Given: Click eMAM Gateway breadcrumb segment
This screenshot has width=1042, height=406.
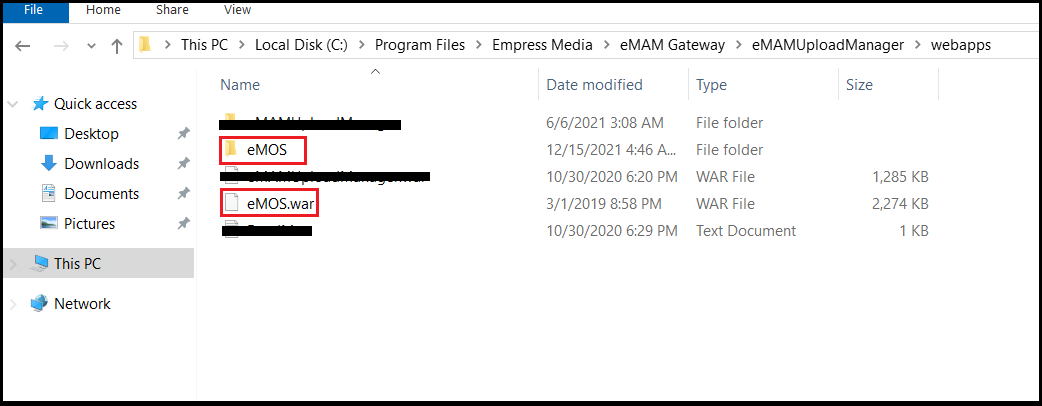Looking at the screenshot, I should click(x=674, y=45).
